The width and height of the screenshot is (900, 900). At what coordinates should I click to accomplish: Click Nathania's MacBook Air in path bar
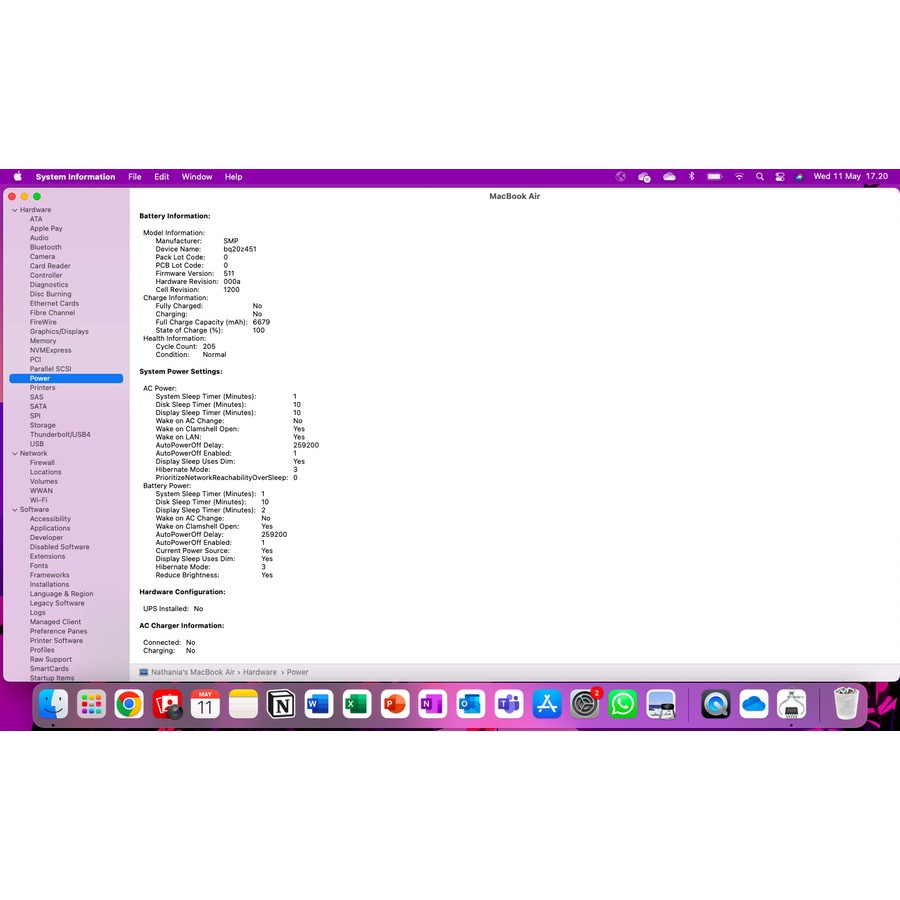(193, 673)
